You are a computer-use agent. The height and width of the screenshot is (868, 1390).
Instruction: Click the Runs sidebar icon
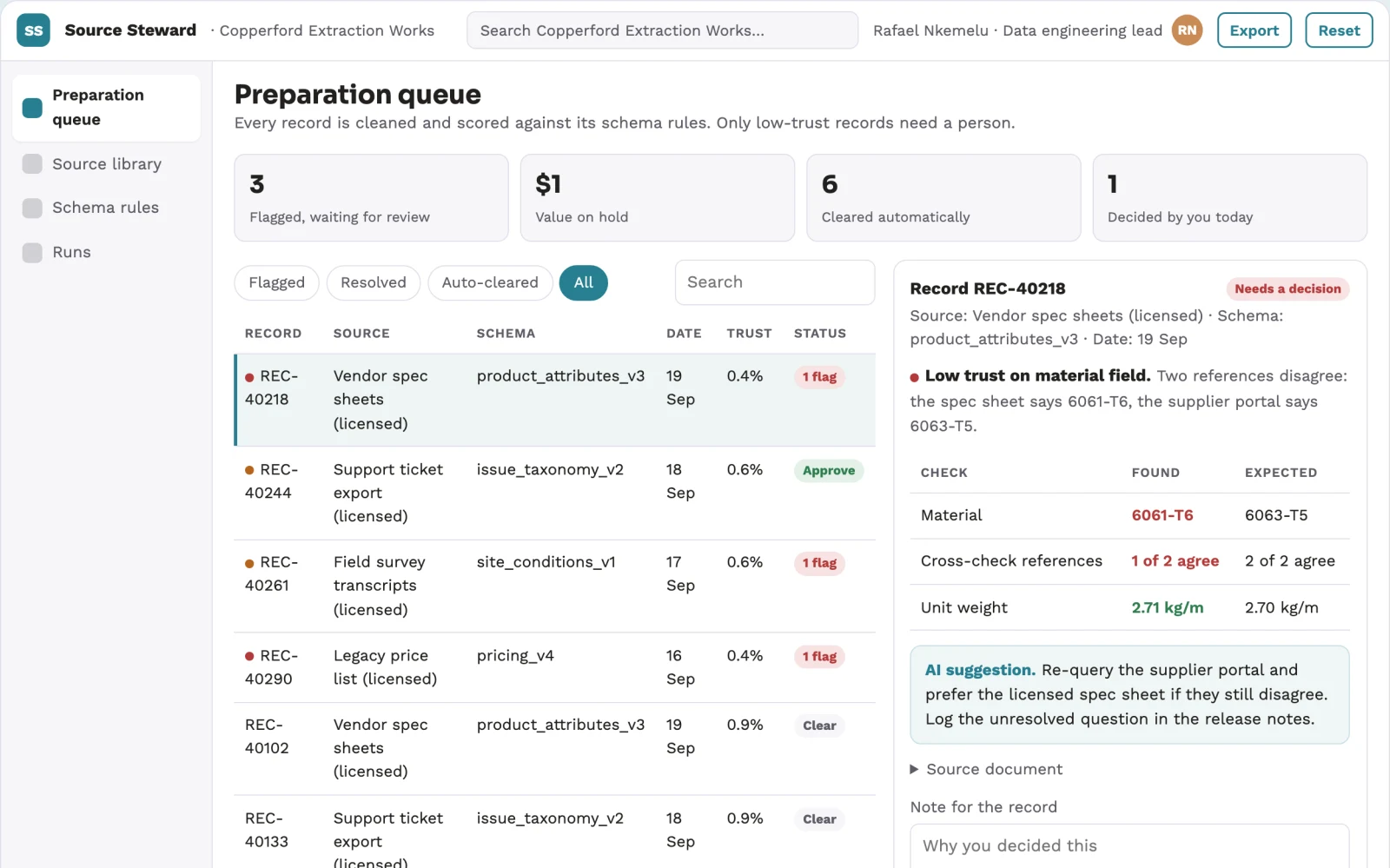pos(32,252)
